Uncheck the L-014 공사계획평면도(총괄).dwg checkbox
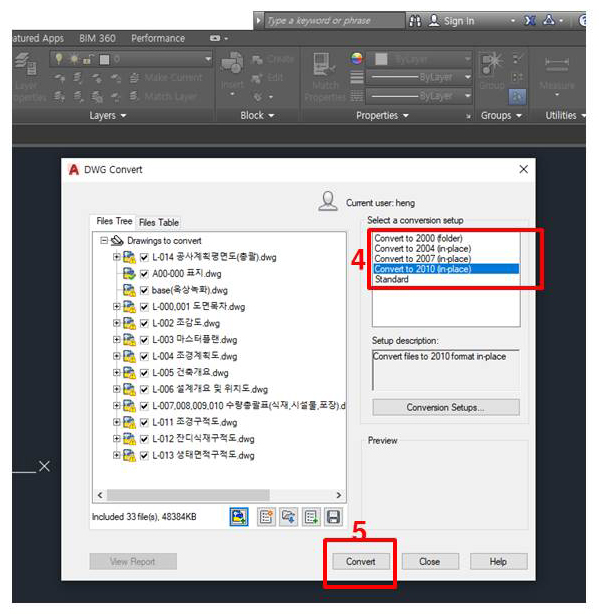The width and height of the screenshot is (599, 614). [x=144, y=257]
